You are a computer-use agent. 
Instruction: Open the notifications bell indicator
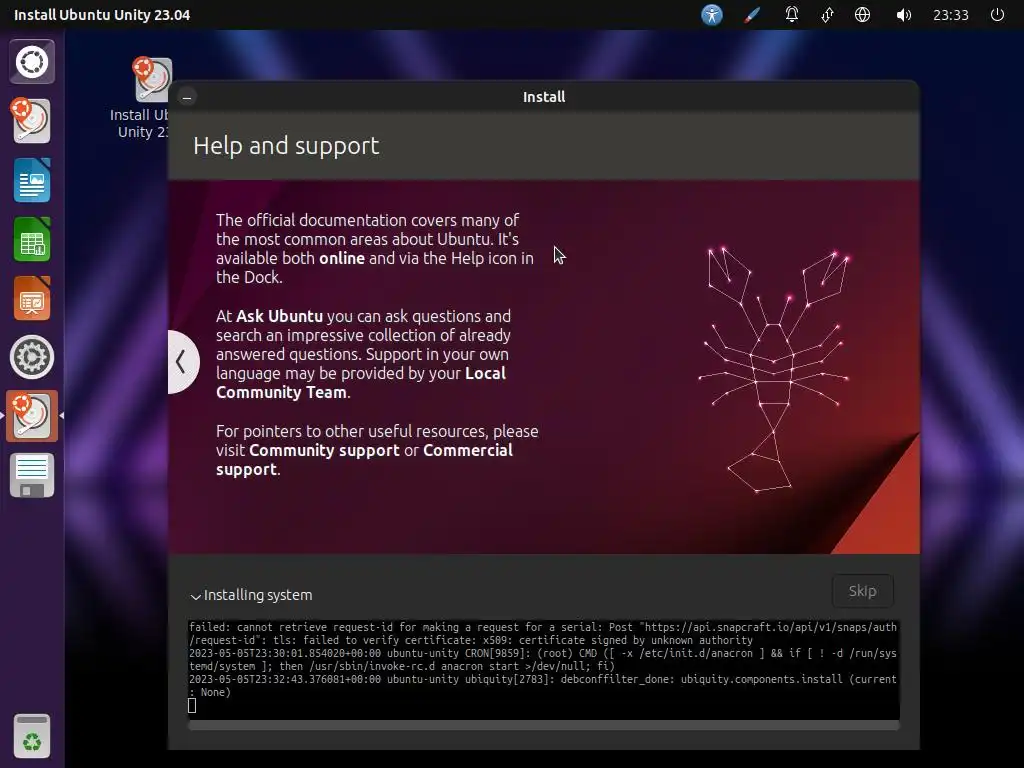pos(792,14)
